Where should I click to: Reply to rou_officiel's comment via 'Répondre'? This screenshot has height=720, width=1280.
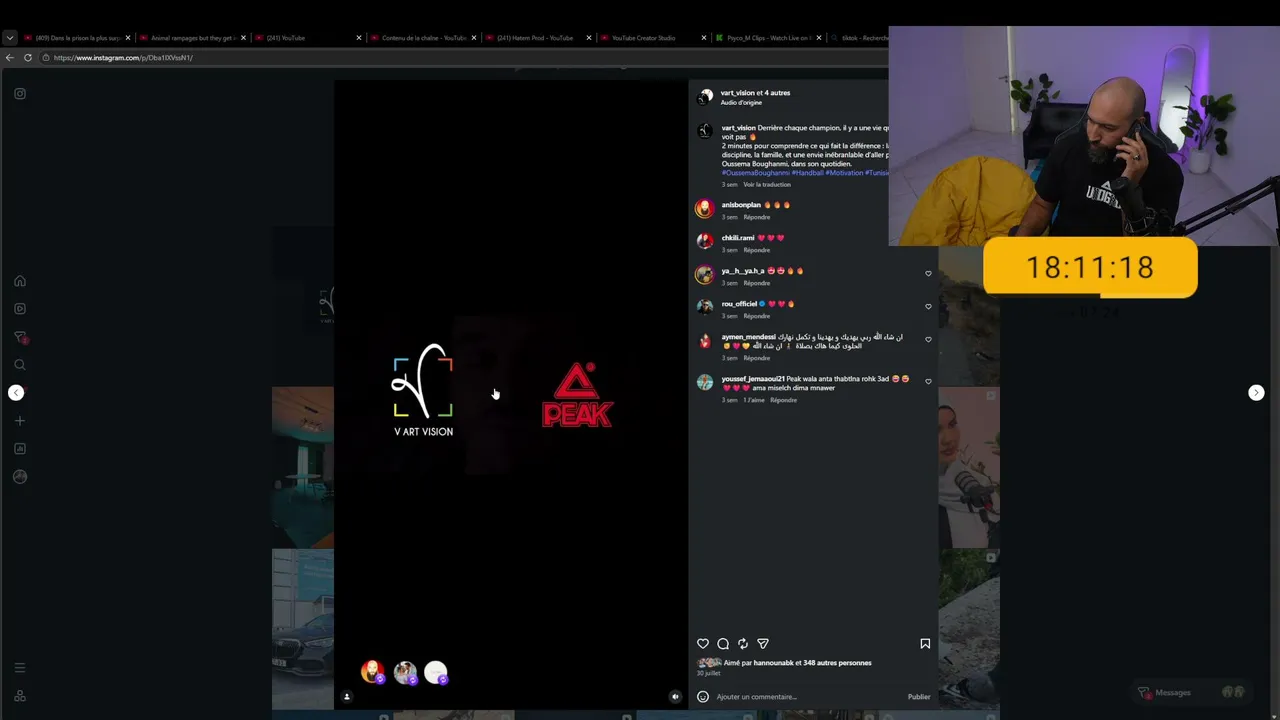pyautogui.click(x=757, y=316)
